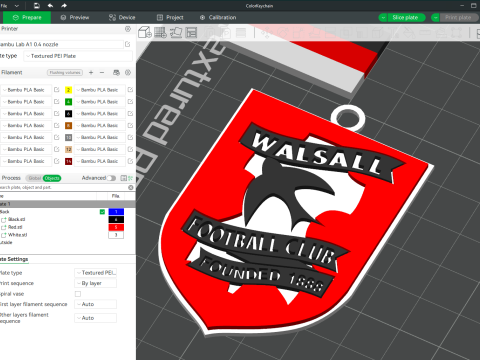Switch process scope to Objects
Screen dimensions: 480x360
pyautogui.click(x=52, y=178)
